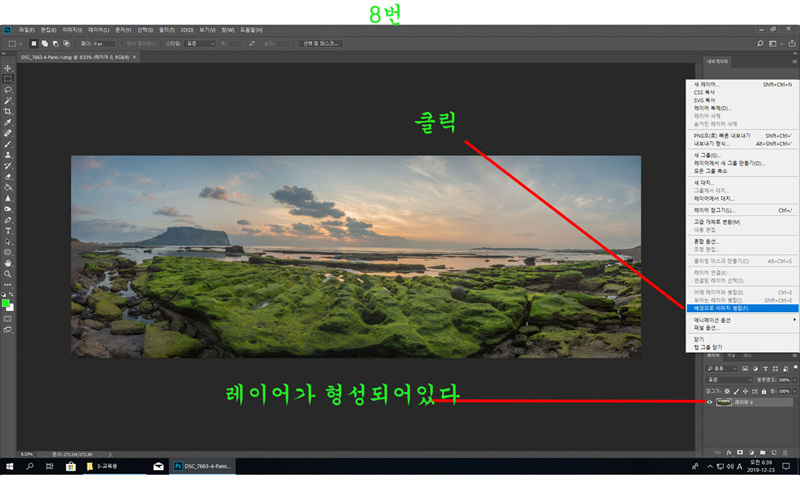Select the Horizontal Type tool
800x500 pixels.
pyautogui.click(x=8, y=231)
